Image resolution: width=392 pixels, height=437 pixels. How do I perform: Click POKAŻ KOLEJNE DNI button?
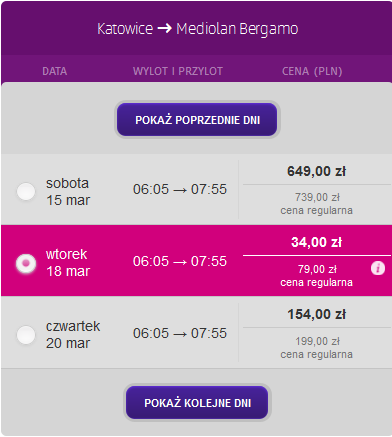point(197,403)
